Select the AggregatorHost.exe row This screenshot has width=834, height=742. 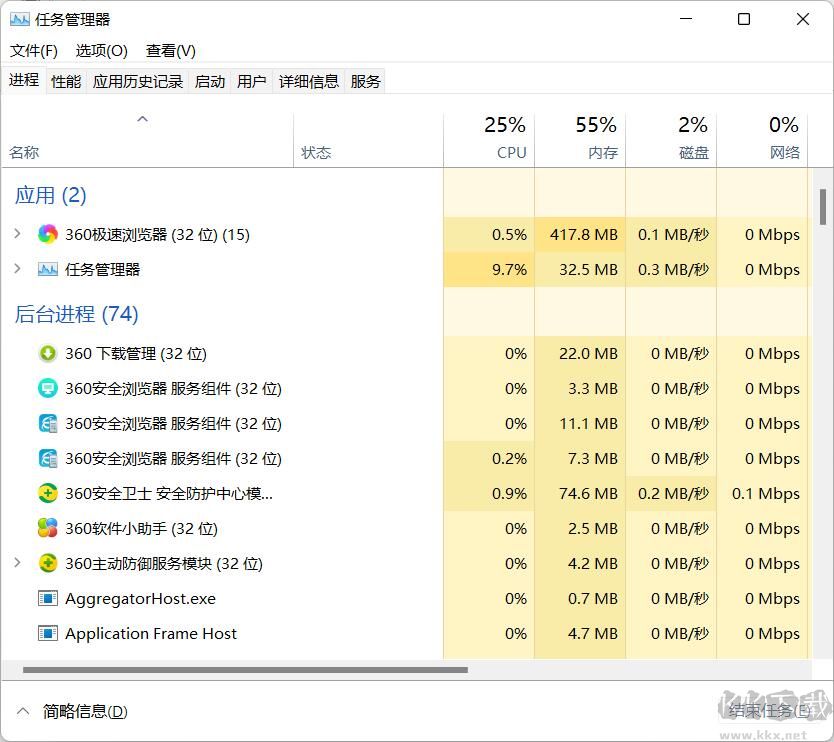(407, 598)
